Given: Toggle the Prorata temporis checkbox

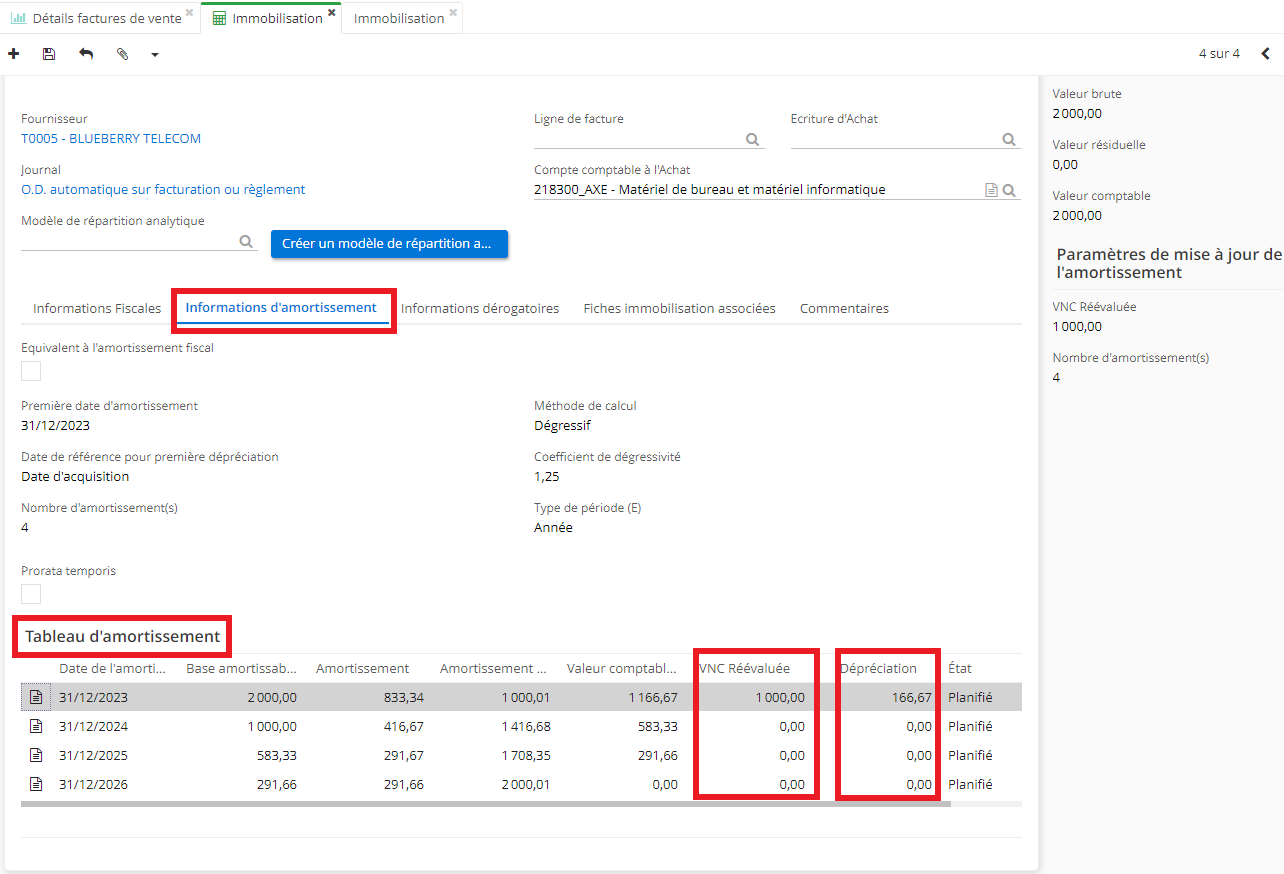Looking at the screenshot, I should coord(31,594).
